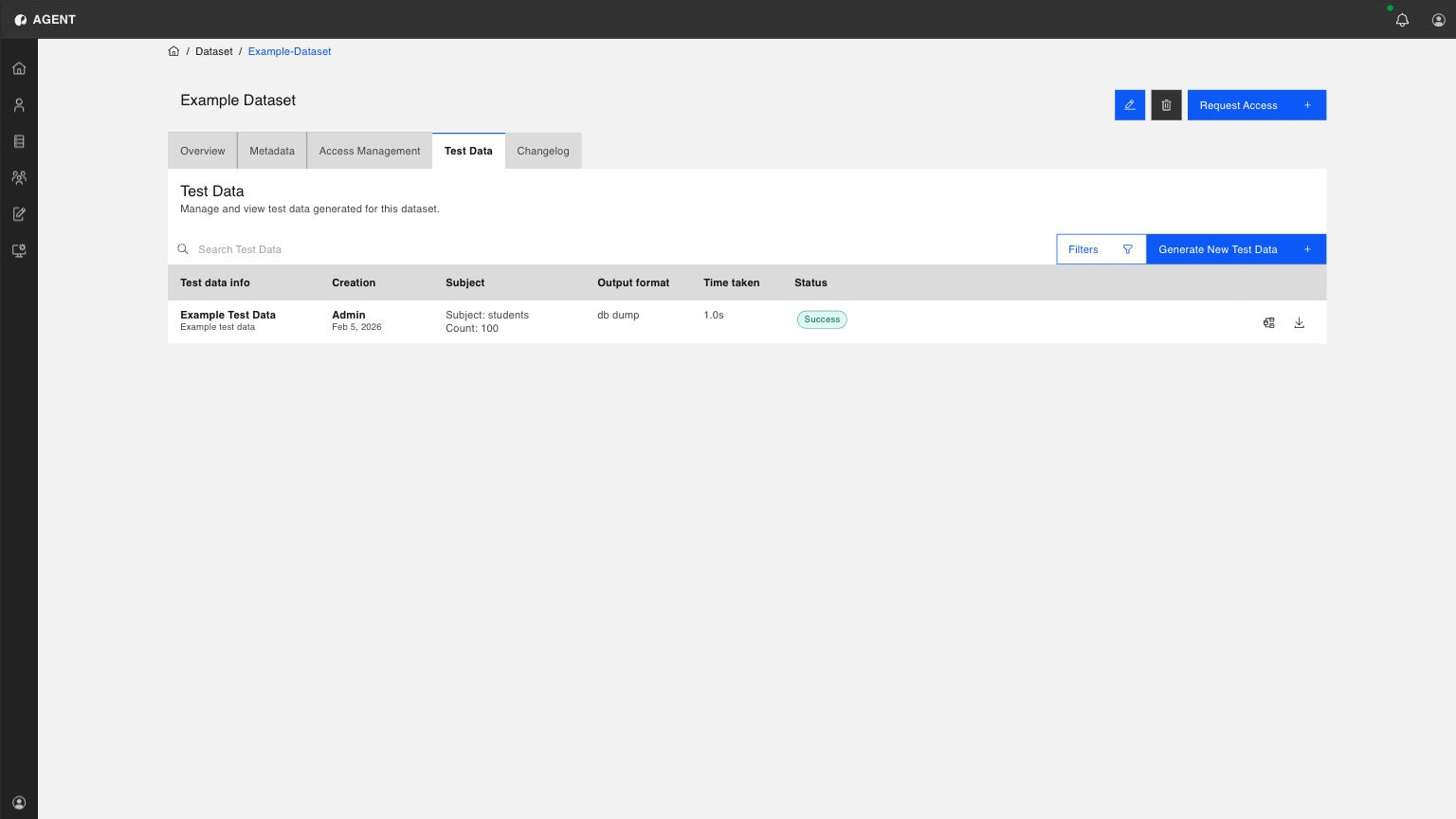The width and height of the screenshot is (1456, 819).
Task: Open the datasets icon in the sidebar
Action: [19, 141]
